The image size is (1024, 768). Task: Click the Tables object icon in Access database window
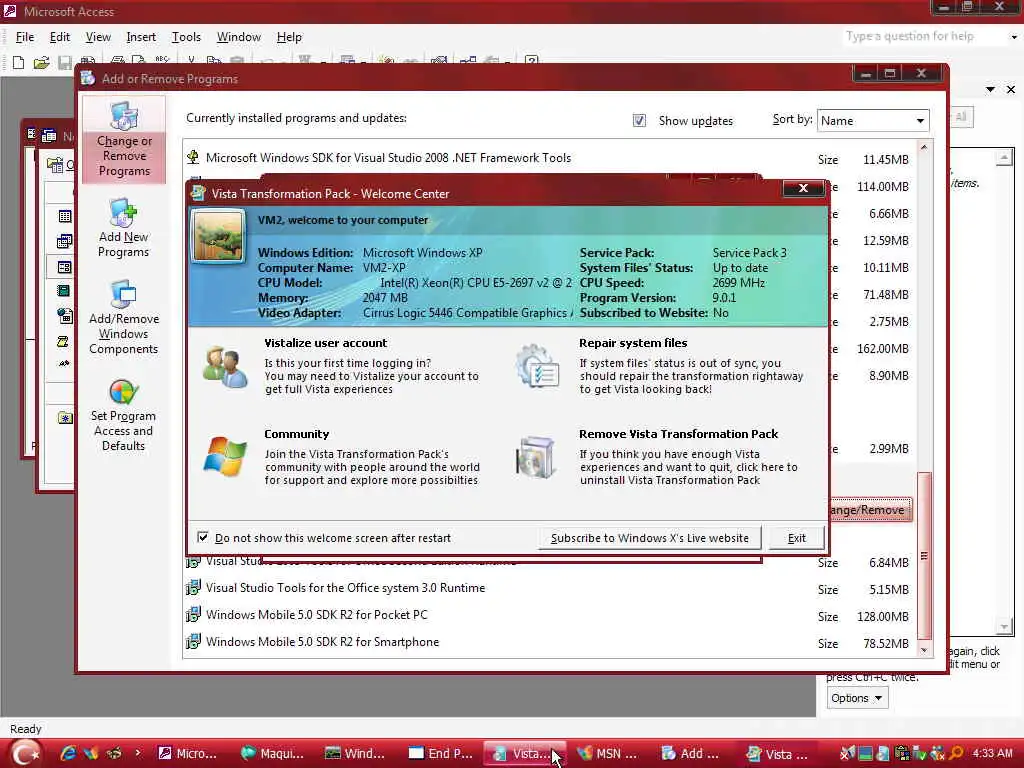[65, 216]
